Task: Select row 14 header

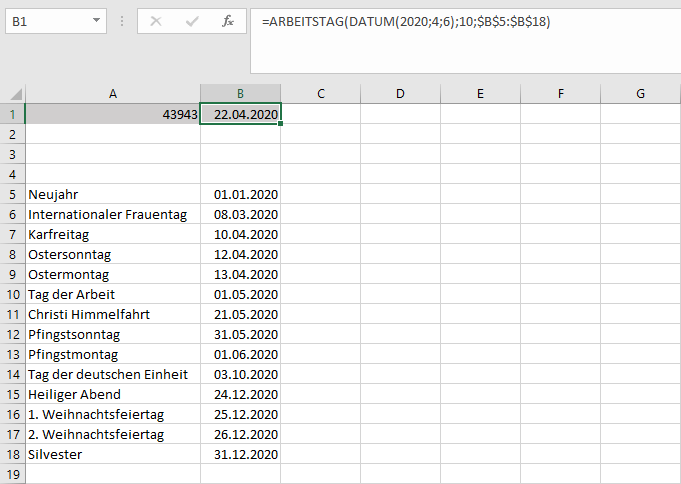Action: (x=12, y=374)
